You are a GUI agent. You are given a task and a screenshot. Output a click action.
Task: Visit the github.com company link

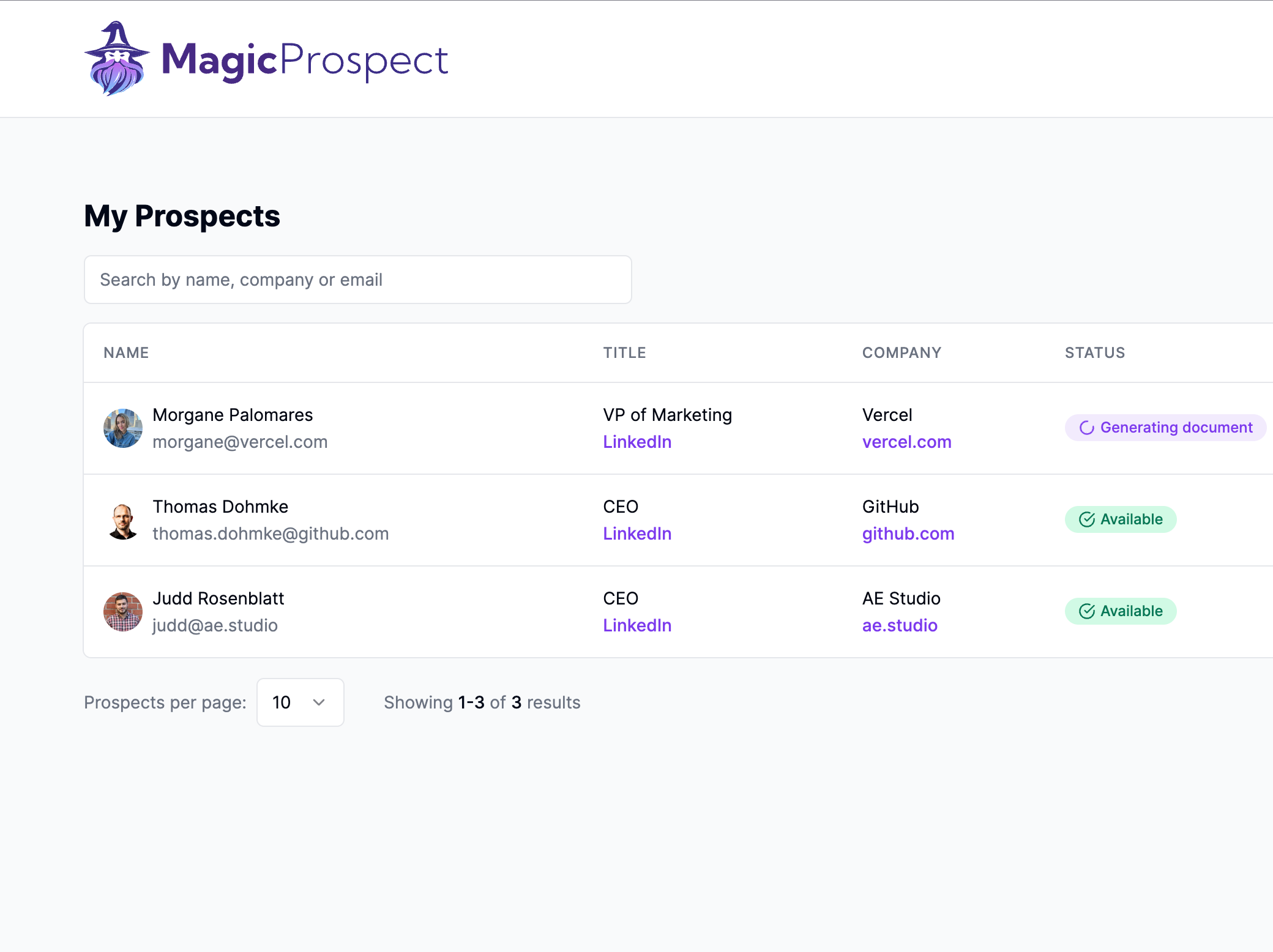click(x=908, y=534)
